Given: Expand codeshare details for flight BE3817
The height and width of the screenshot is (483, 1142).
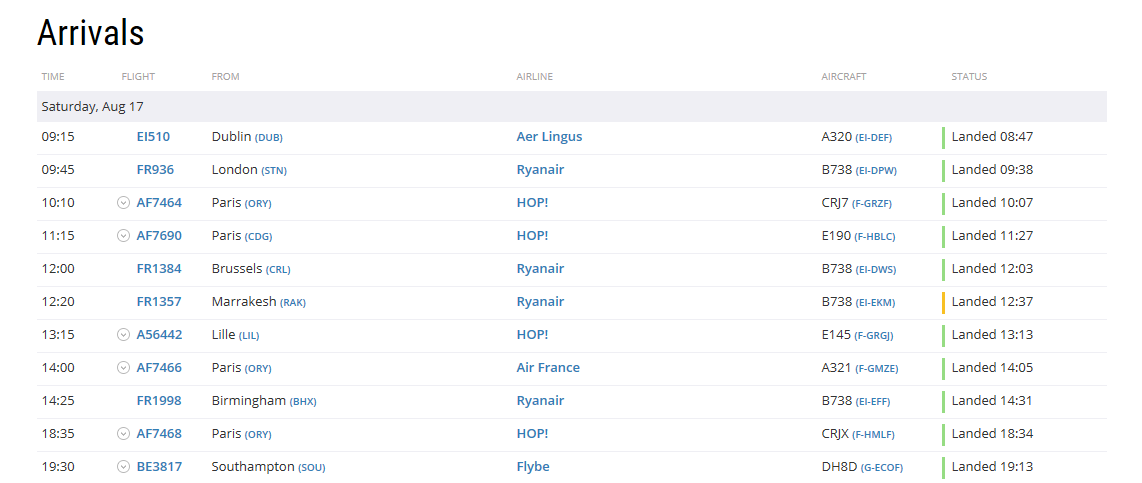Looking at the screenshot, I should [x=124, y=466].
